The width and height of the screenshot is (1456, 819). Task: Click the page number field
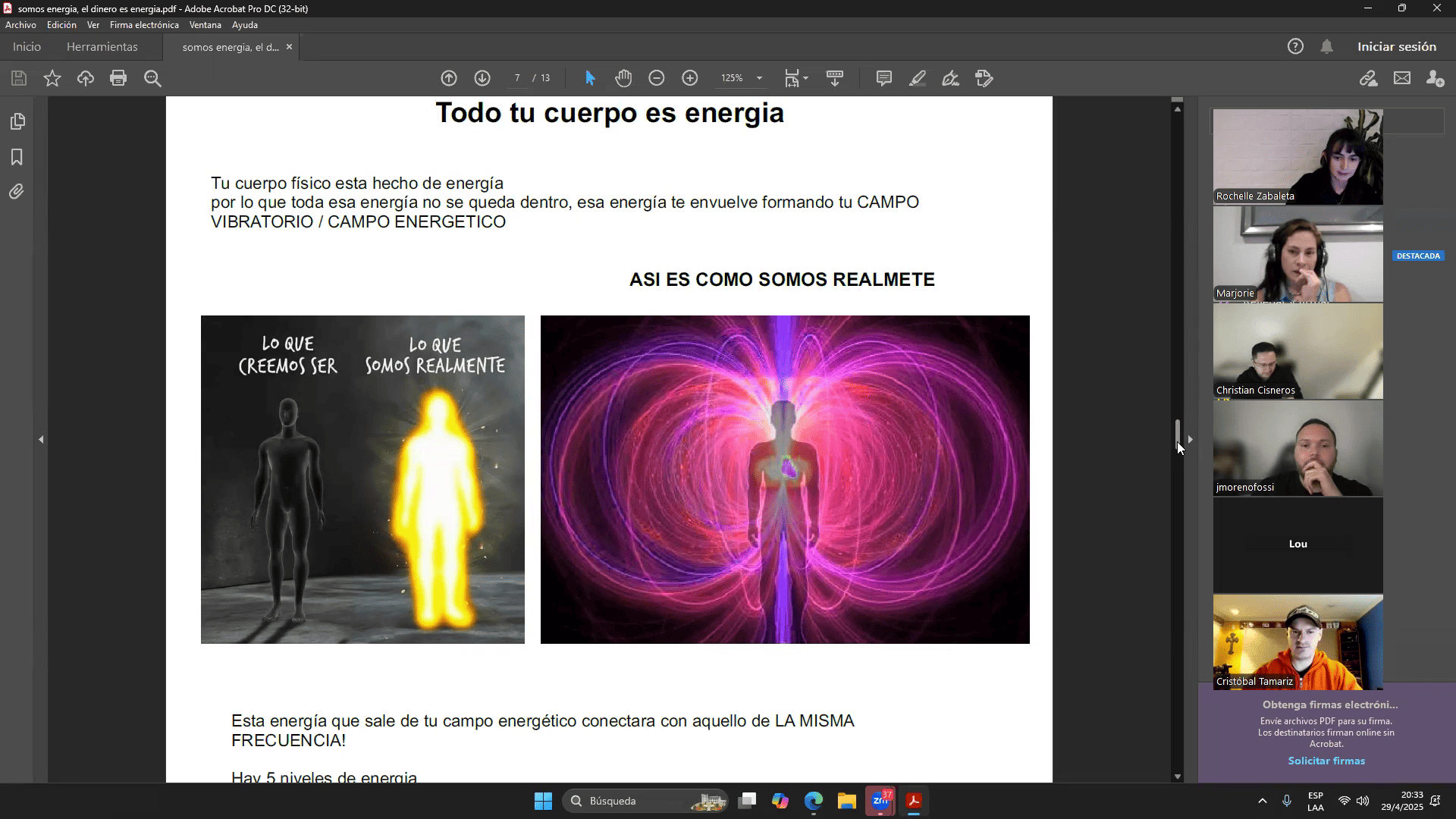tap(517, 78)
